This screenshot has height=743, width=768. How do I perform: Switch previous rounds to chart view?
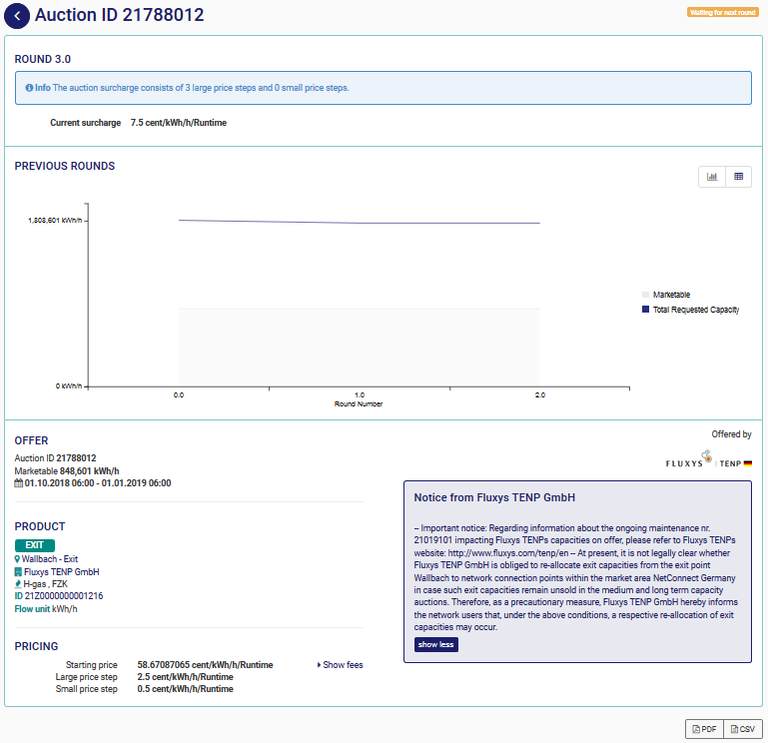(712, 177)
